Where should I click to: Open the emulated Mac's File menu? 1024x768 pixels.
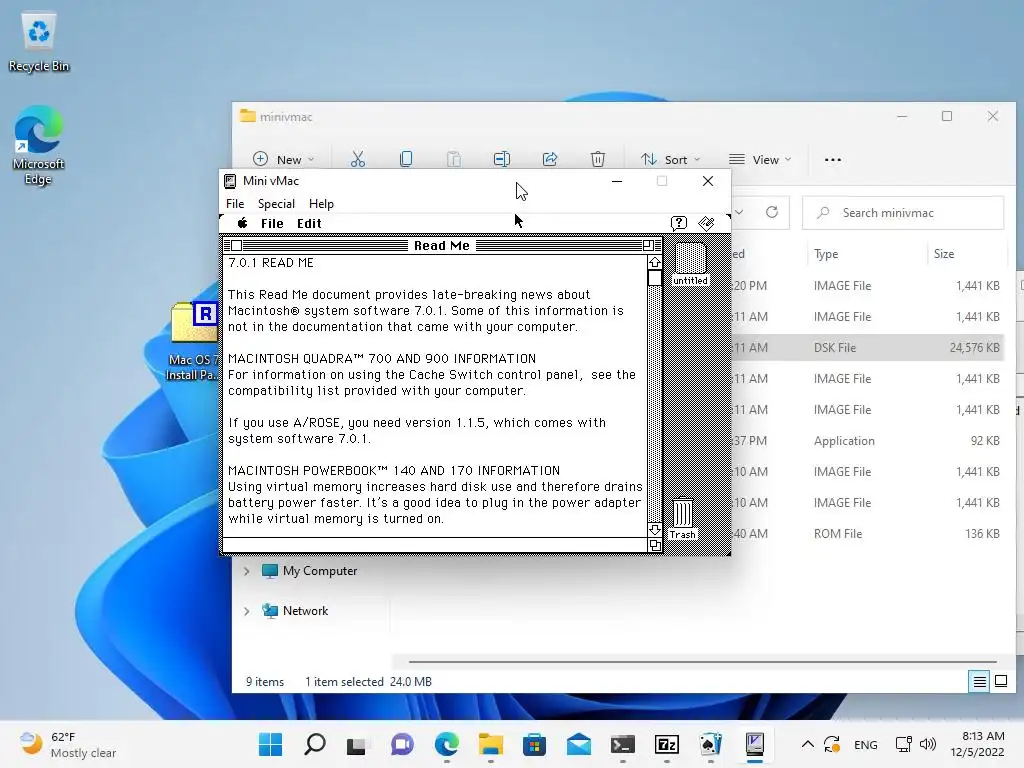pyautogui.click(x=272, y=223)
